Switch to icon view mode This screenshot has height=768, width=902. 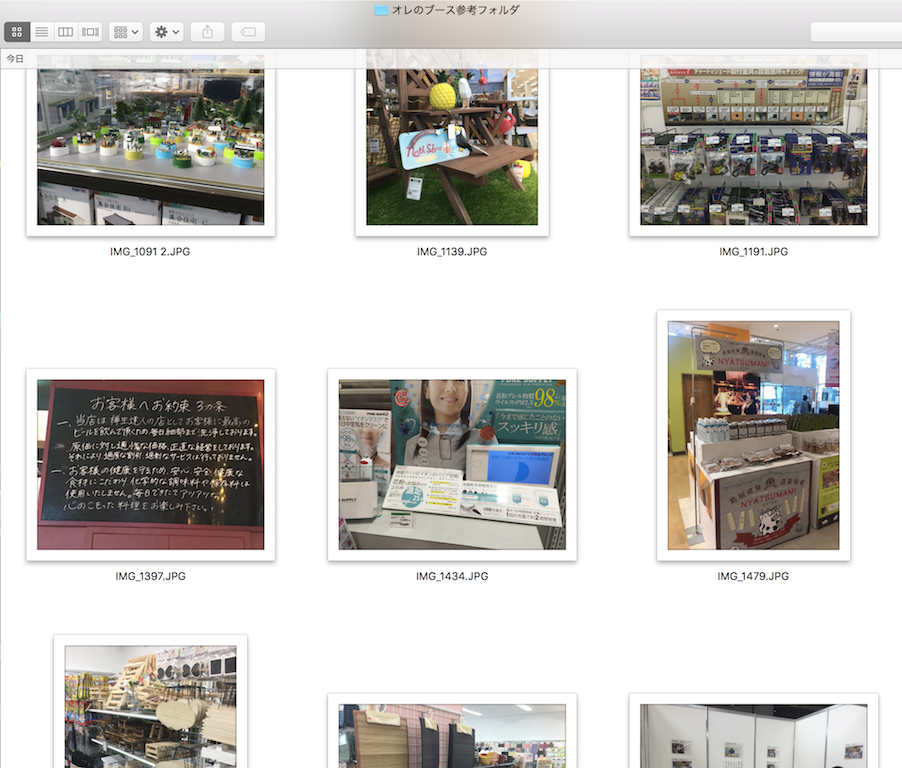(x=17, y=32)
